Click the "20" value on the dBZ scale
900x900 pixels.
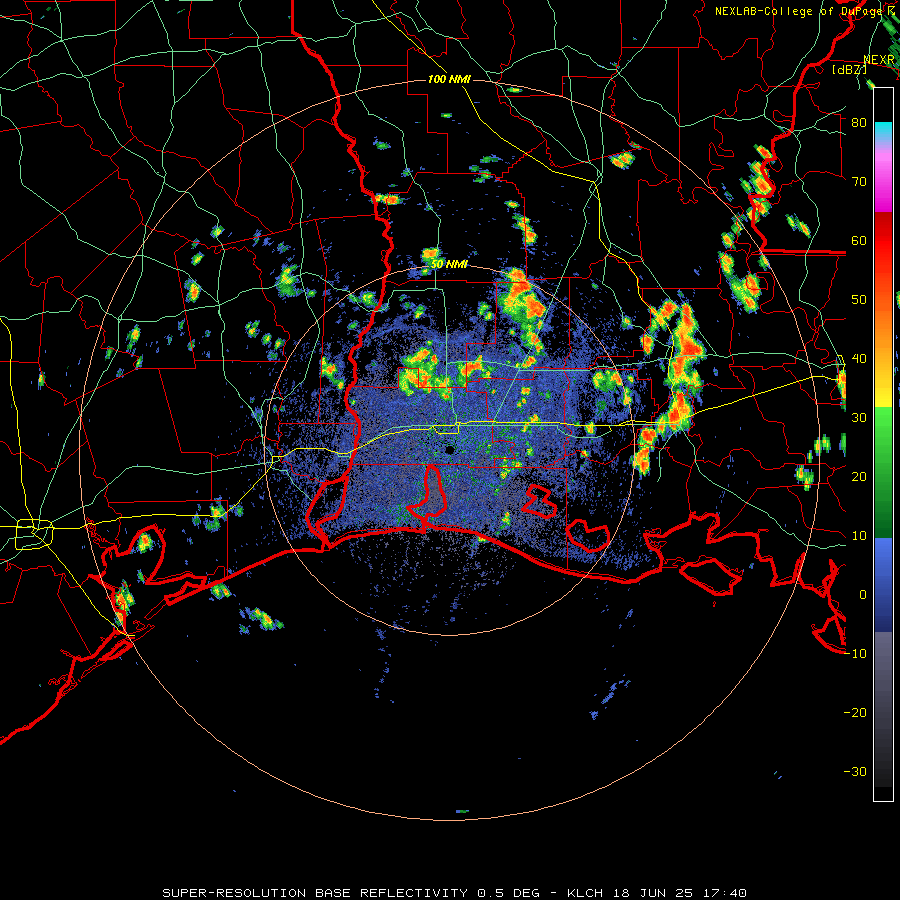click(x=859, y=476)
